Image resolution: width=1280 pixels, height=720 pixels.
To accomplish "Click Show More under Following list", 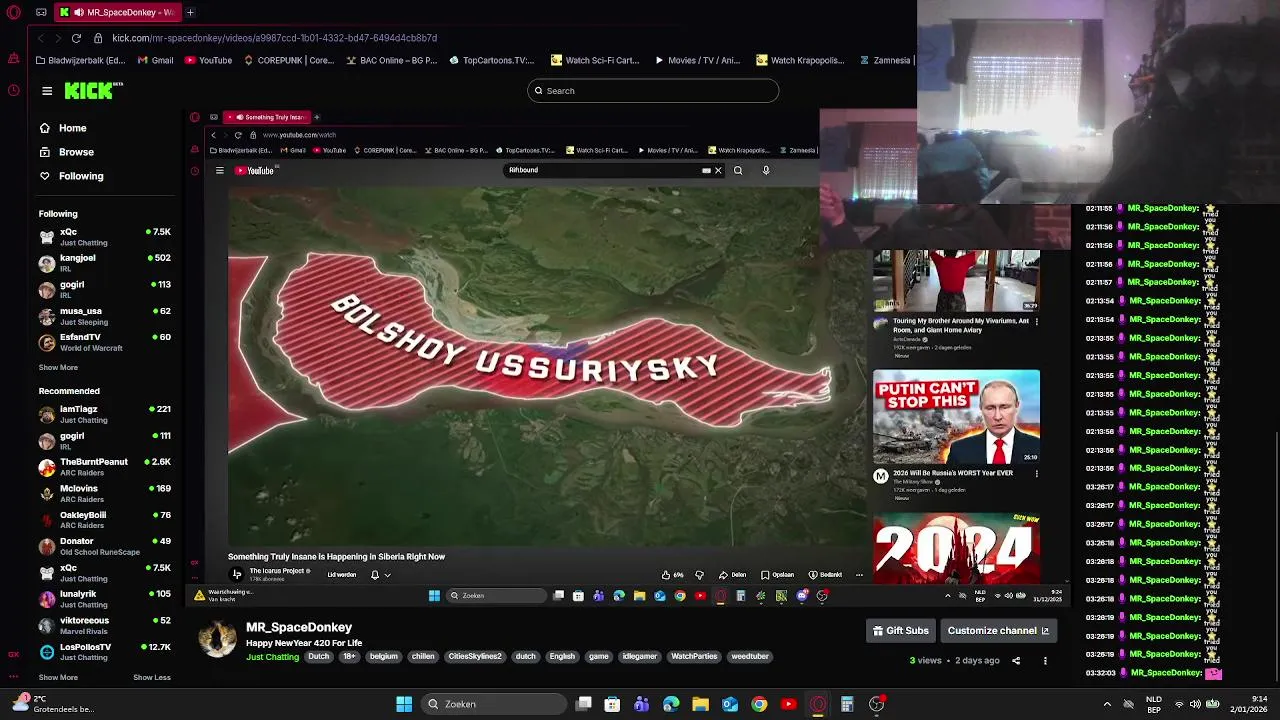I will point(58,367).
